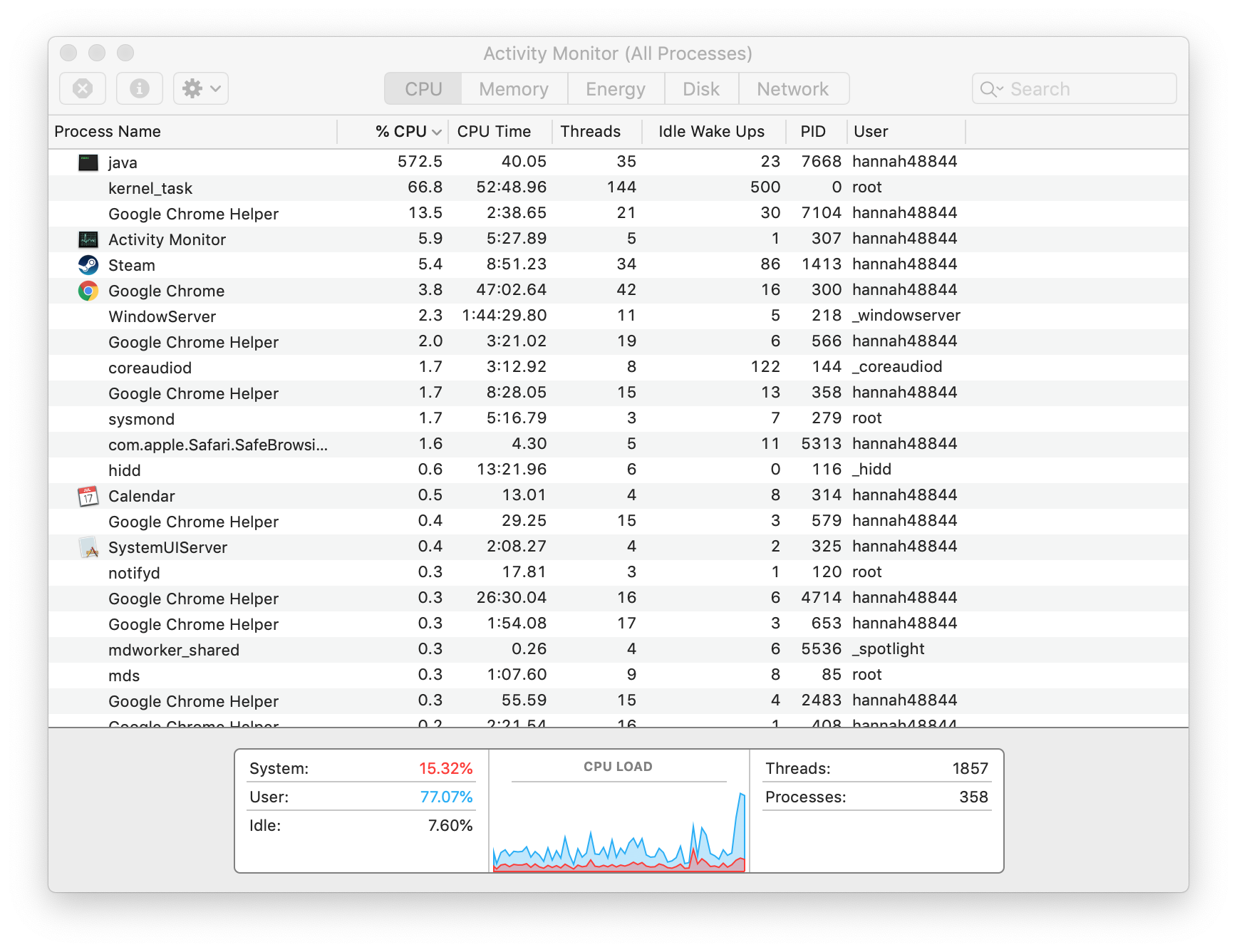Click the Calendar app icon

point(88,496)
